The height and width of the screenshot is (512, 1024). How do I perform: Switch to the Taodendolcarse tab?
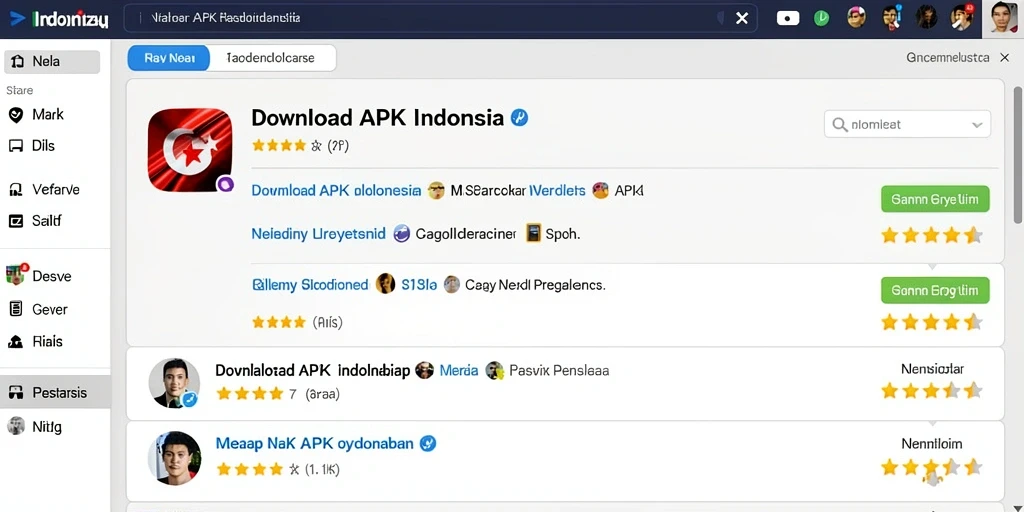pyautogui.click(x=271, y=58)
